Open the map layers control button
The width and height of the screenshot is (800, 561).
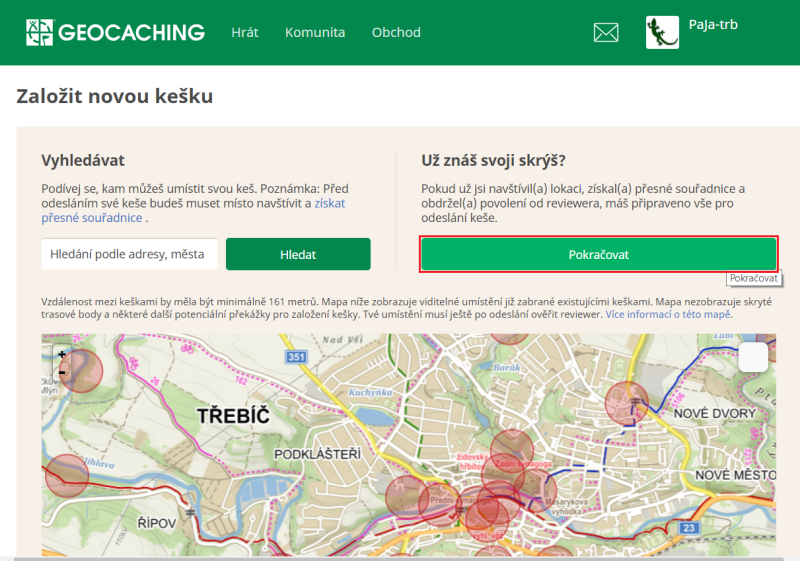click(x=753, y=357)
